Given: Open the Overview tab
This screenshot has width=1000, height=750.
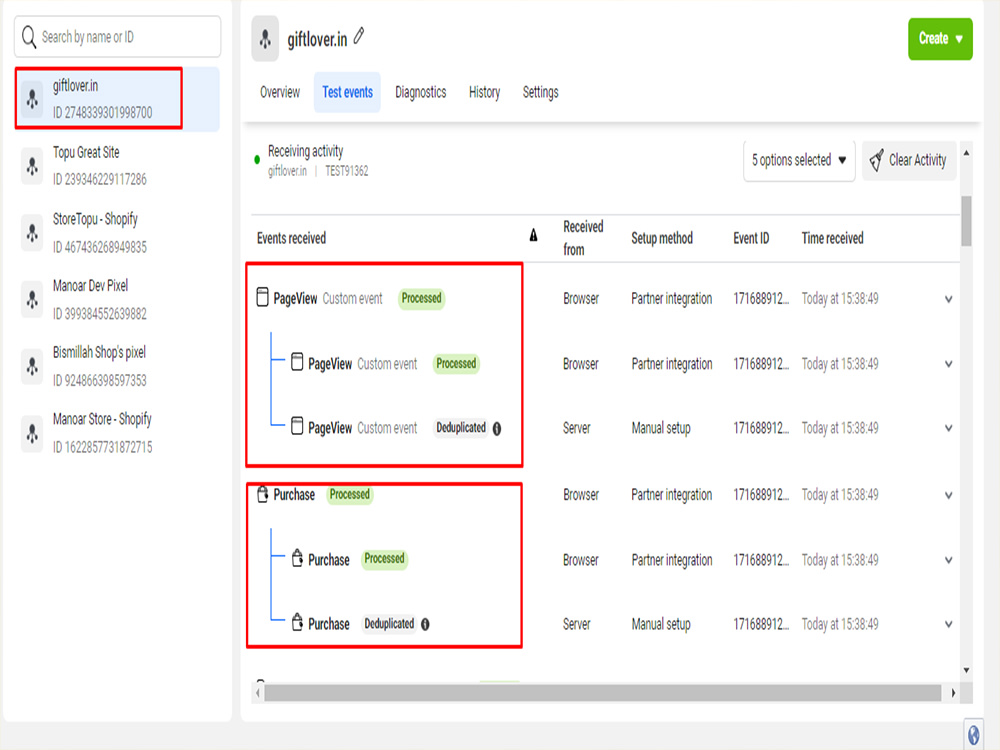Looking at the screenshot, I should coord(279,92).
